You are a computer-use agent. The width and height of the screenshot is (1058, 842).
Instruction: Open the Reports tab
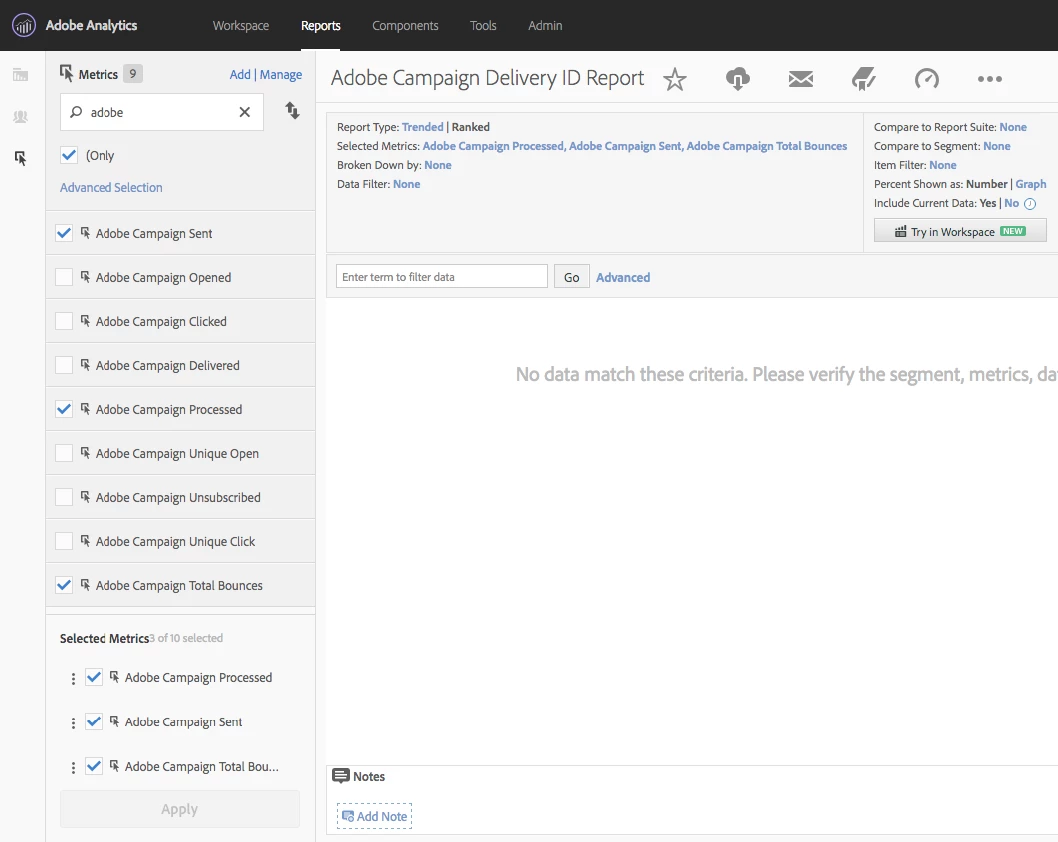pyautogui.click(x=321, y=26)
